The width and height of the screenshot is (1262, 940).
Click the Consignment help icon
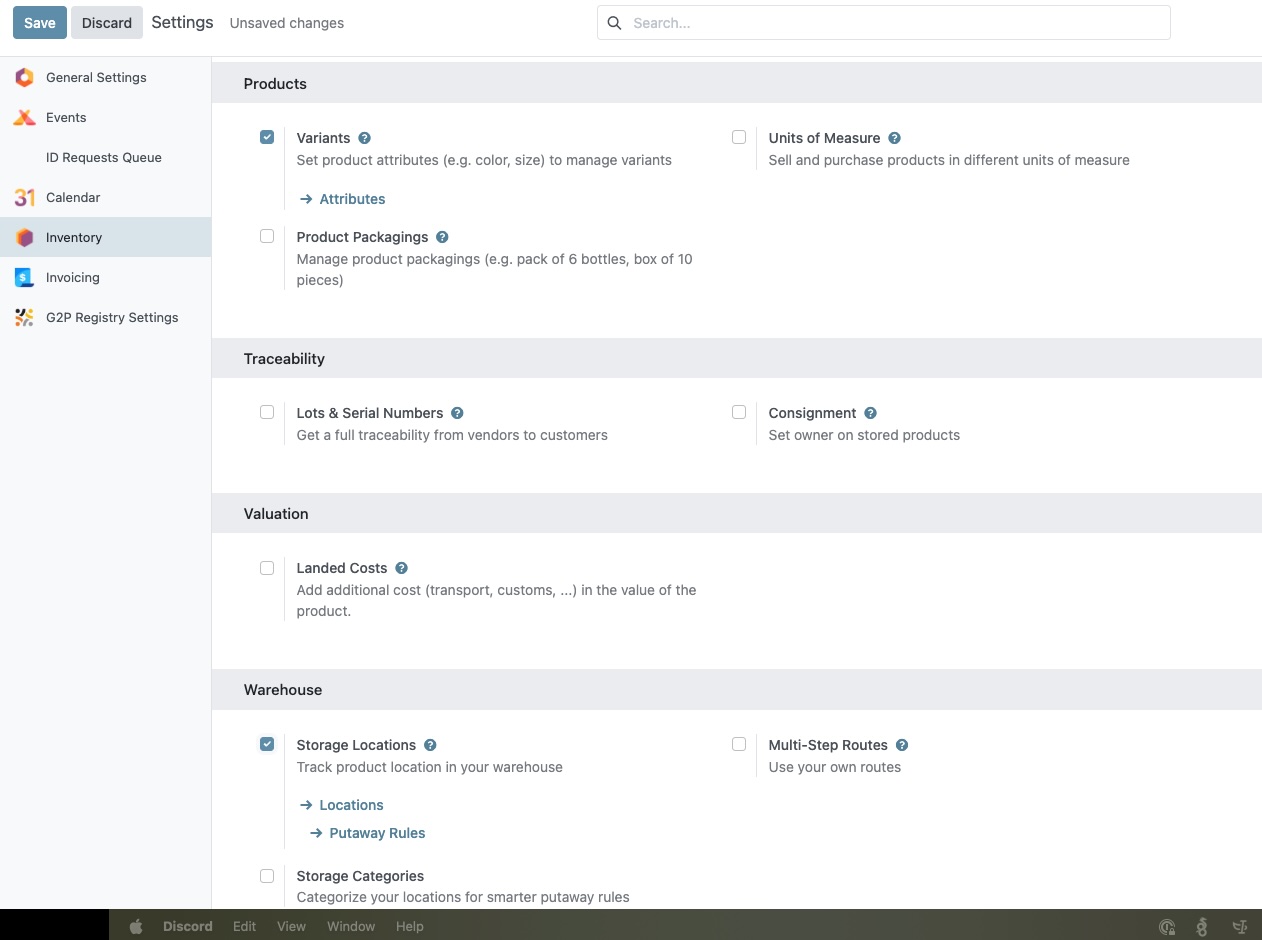click(870, 412)
